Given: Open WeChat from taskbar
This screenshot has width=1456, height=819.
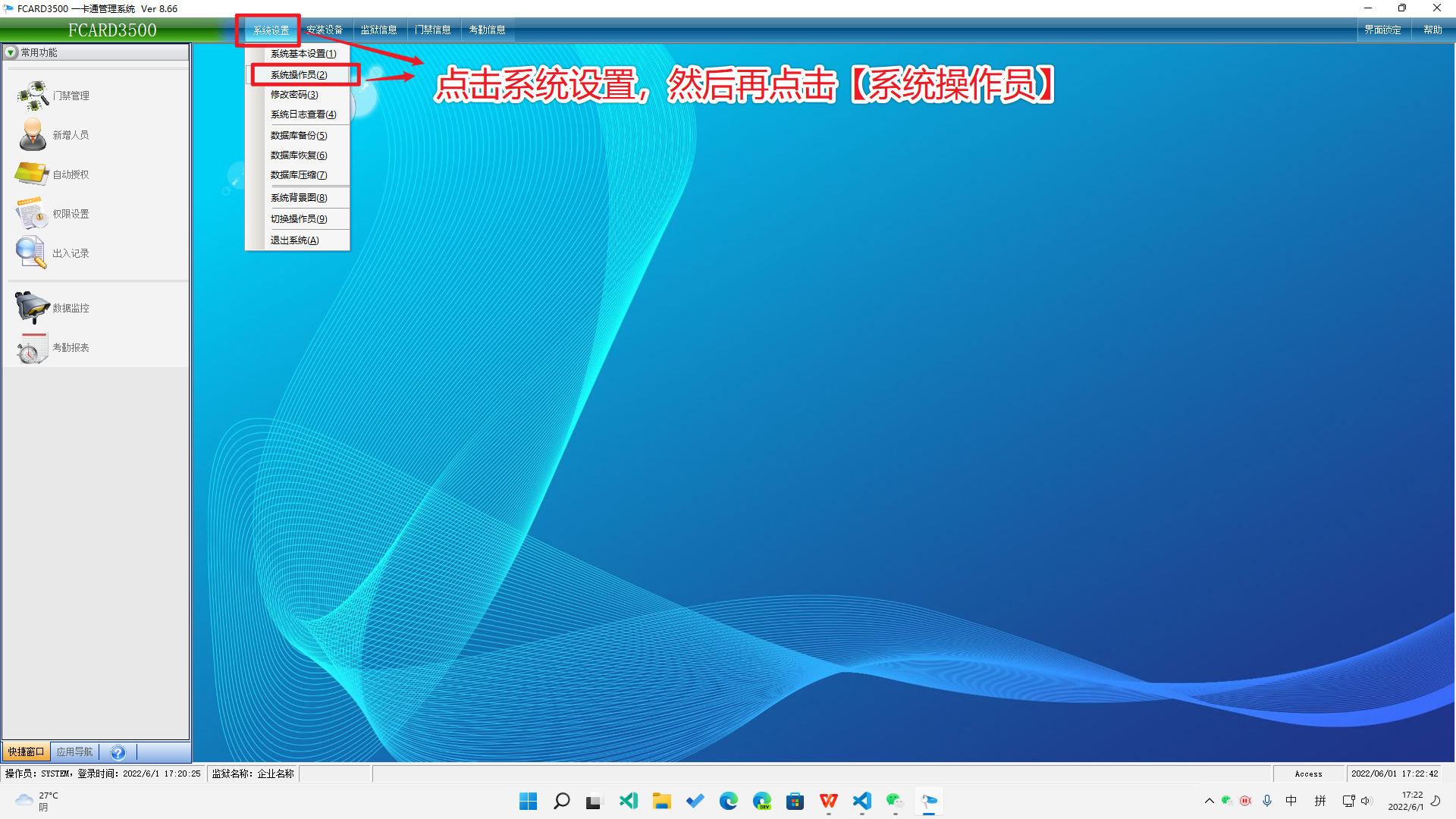Looking at the screenshot, I should 896,801.
